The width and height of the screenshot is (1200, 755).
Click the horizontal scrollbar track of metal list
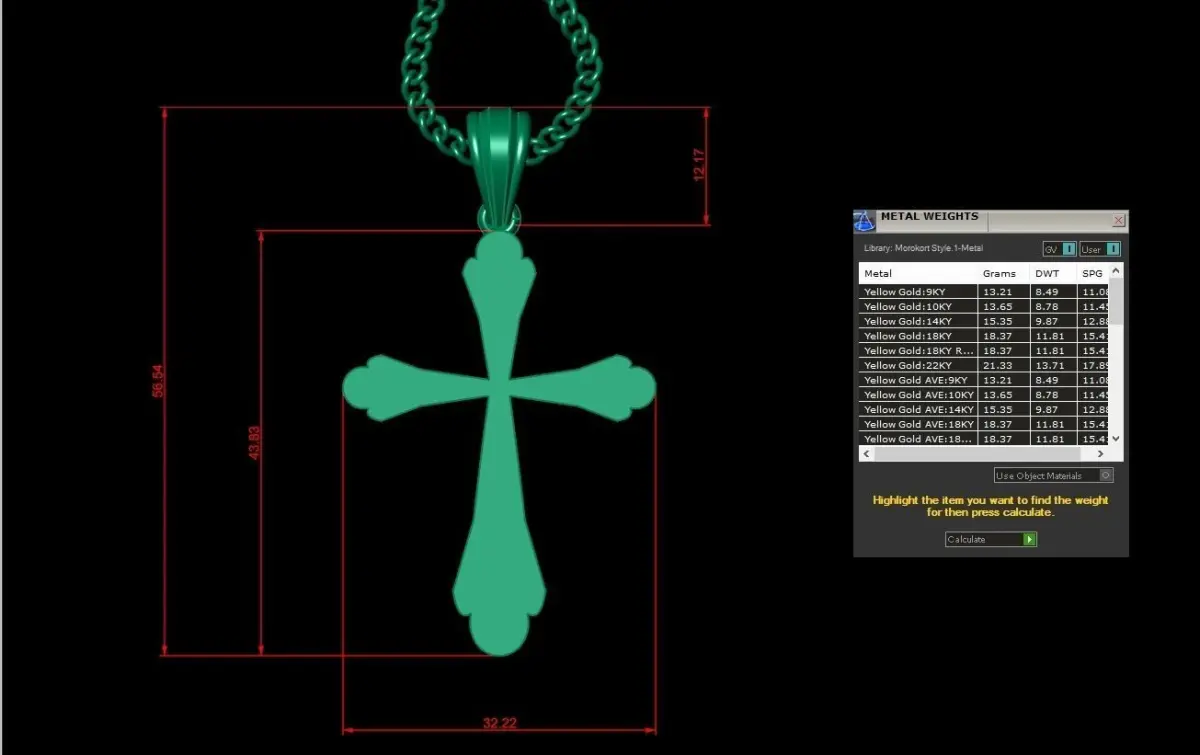(x=985, y=453)
